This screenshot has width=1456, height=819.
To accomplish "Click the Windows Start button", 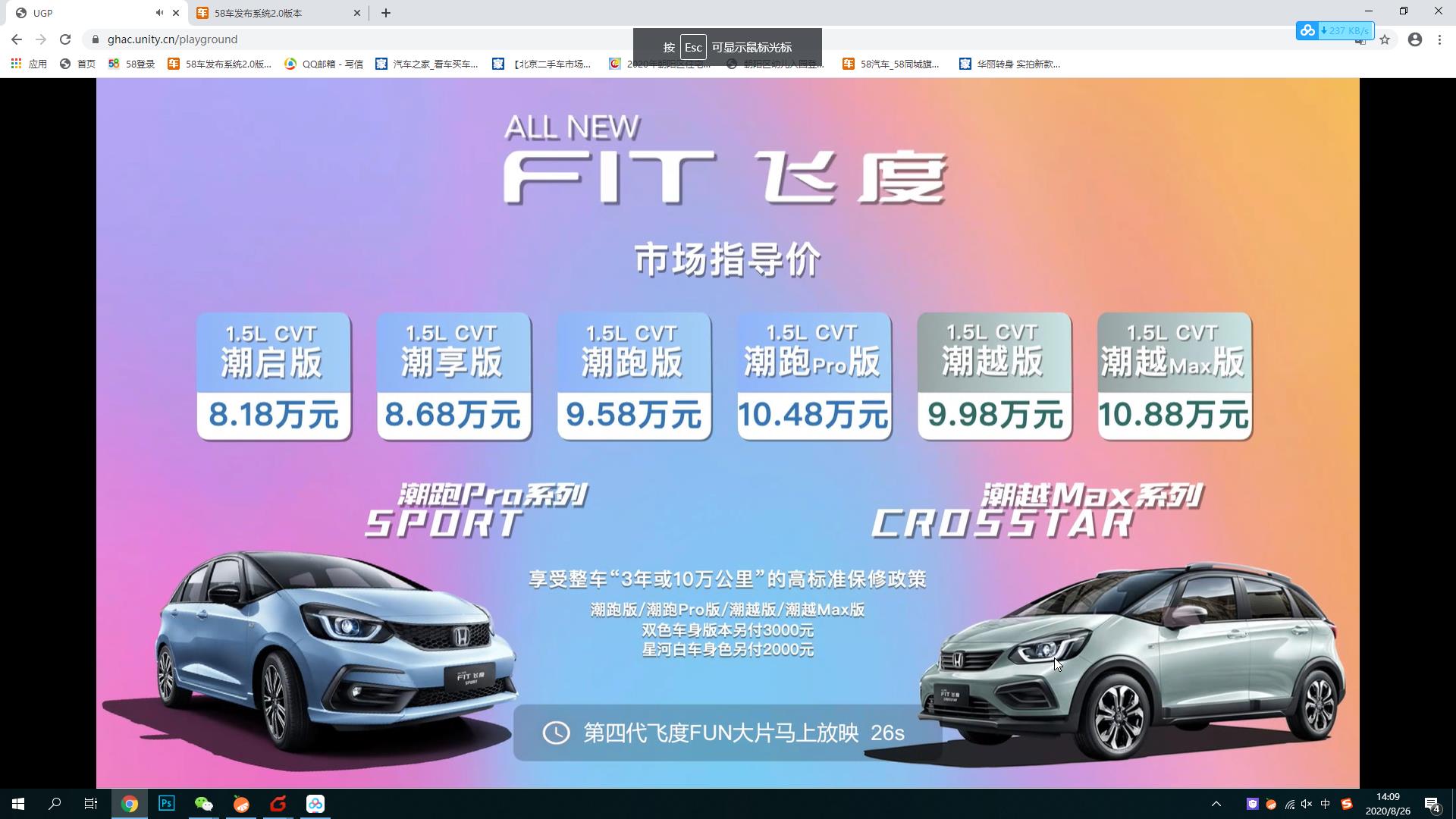I will [18, 803].
